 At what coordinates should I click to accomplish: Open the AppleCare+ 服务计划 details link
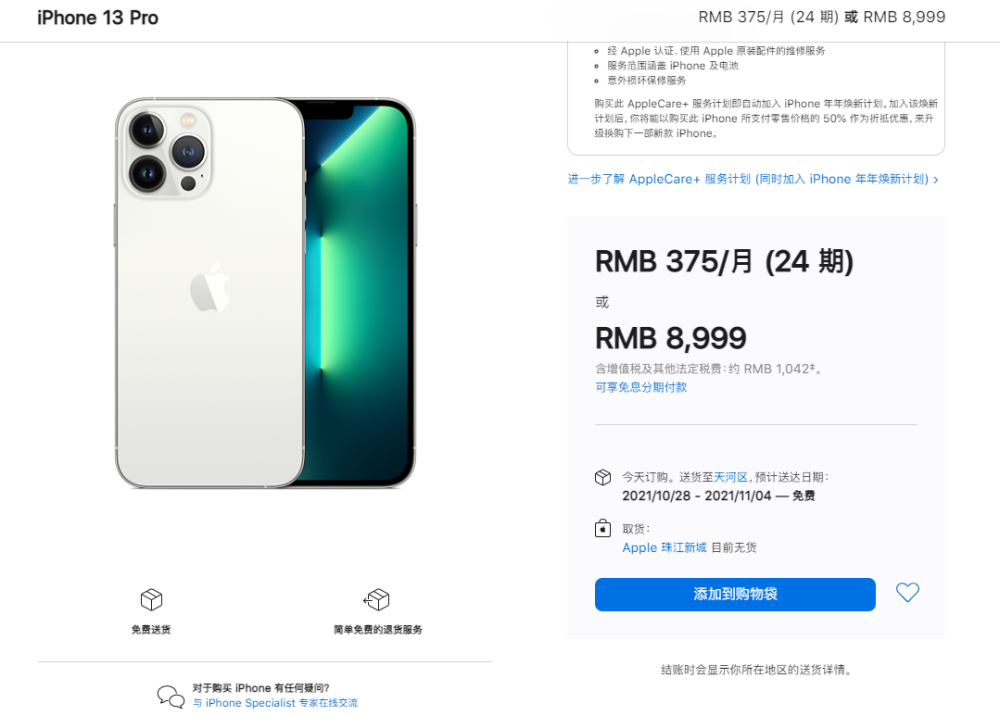pos(748,180)
